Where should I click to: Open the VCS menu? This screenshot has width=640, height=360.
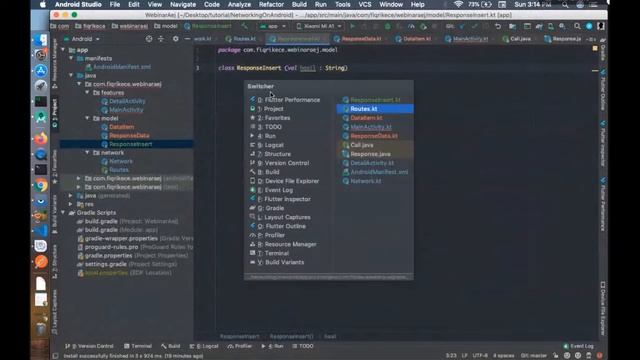[364, 4]
